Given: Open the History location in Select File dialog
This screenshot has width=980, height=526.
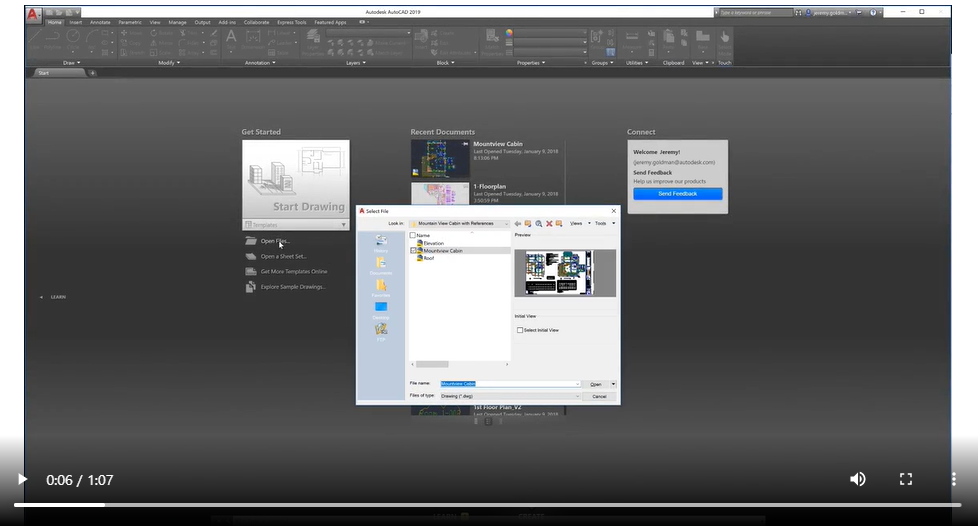Looking at the screenshot, I should coord(381,242).
